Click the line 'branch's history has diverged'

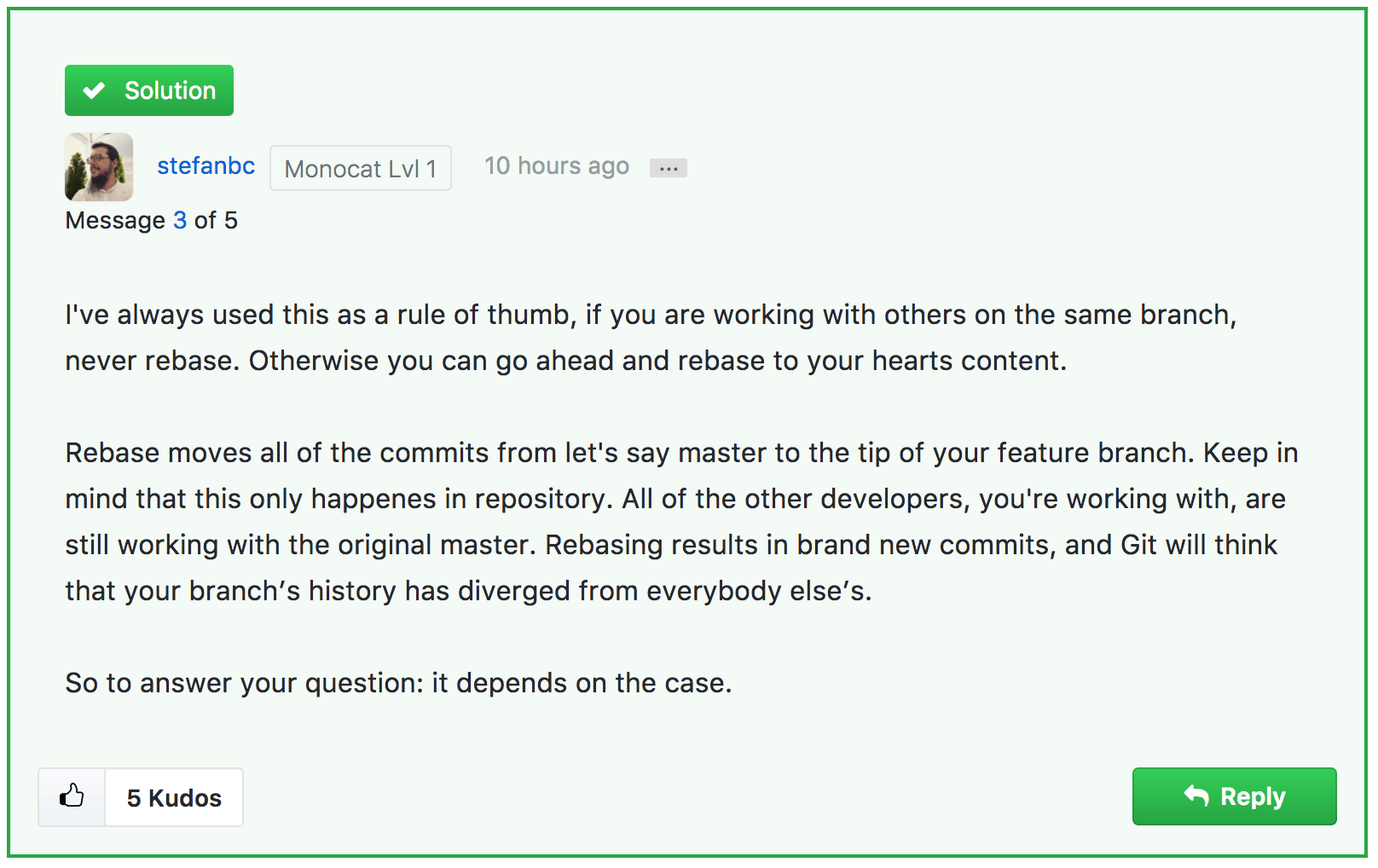[467, 591]
